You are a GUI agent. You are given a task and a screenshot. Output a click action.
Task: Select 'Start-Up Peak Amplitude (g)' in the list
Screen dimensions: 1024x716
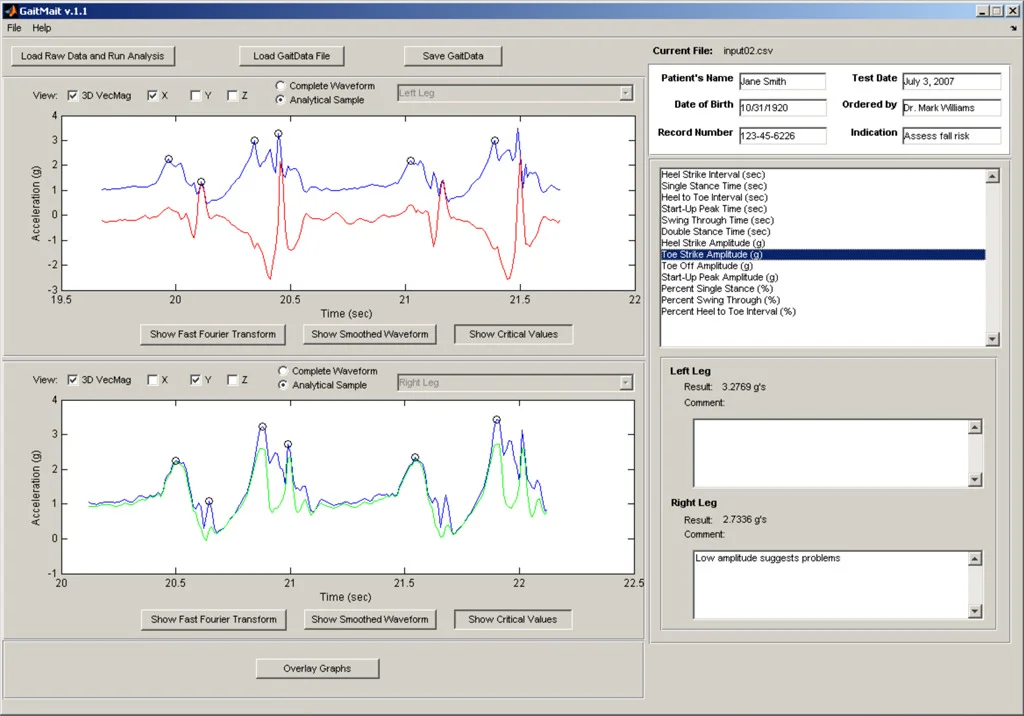coord(823,278)
